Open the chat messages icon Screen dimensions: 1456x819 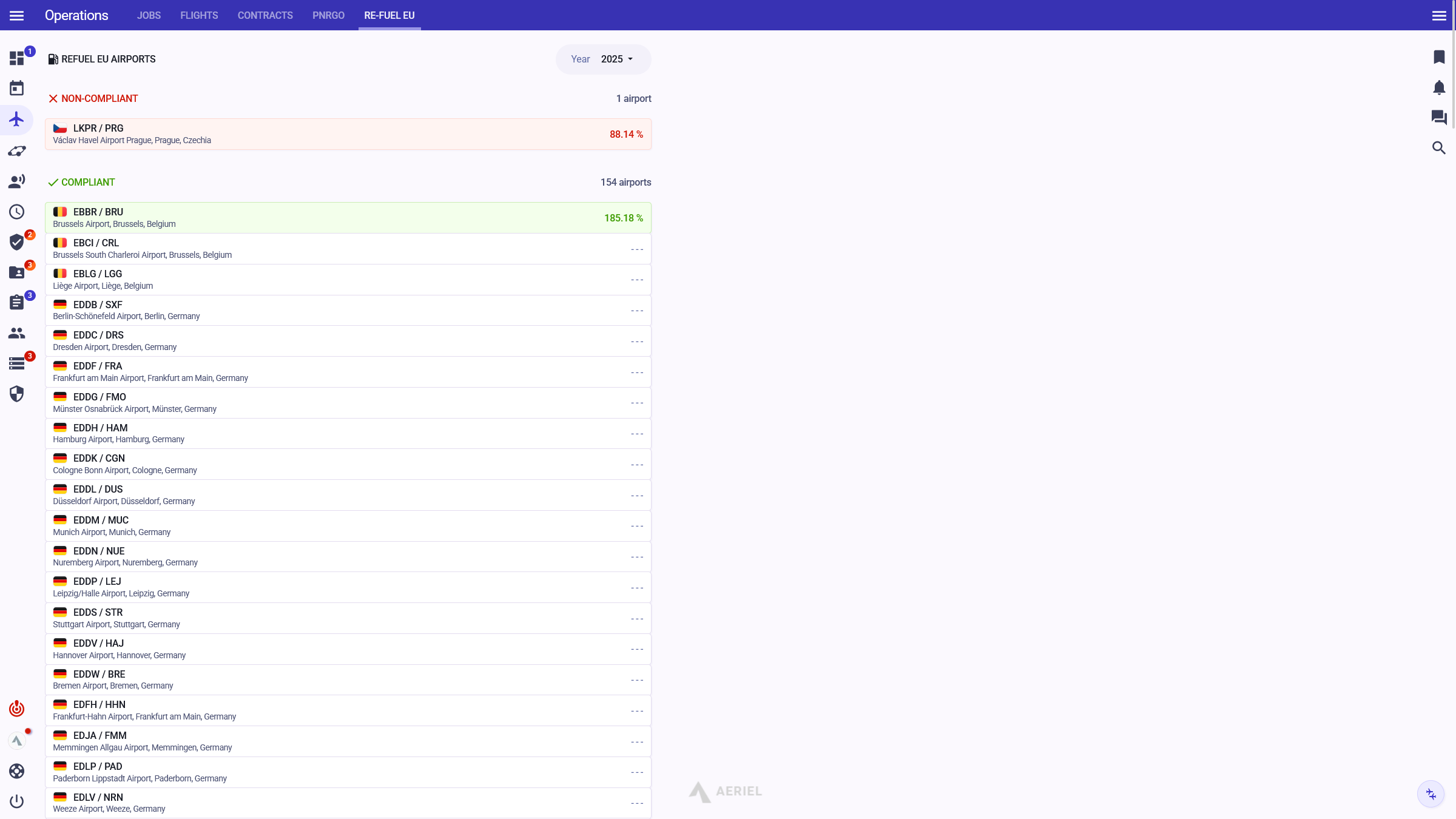point(1438,117)
